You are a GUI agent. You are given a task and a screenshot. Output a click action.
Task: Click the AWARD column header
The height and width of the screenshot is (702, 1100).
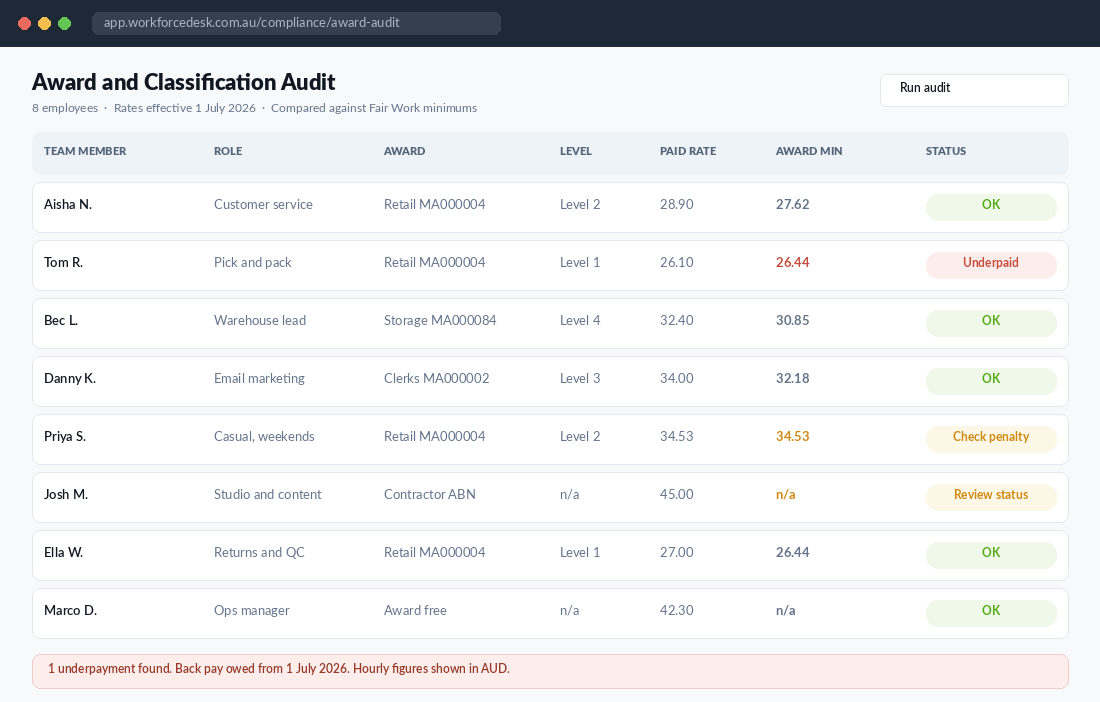(404, 151)
